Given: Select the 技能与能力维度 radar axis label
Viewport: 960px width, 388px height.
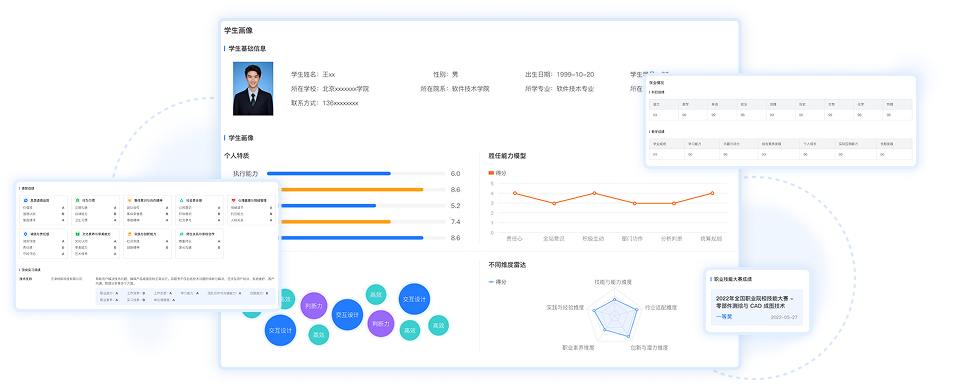Looking at the screenshot, I should [613, 282].
